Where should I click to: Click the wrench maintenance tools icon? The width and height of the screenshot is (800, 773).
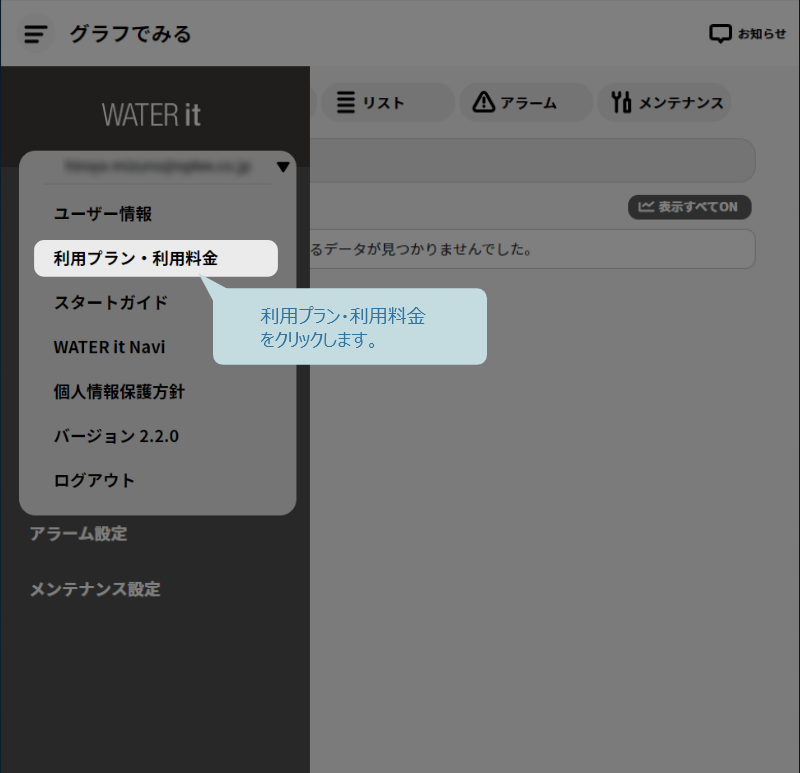pyautogui.click(x=621, y=102)
